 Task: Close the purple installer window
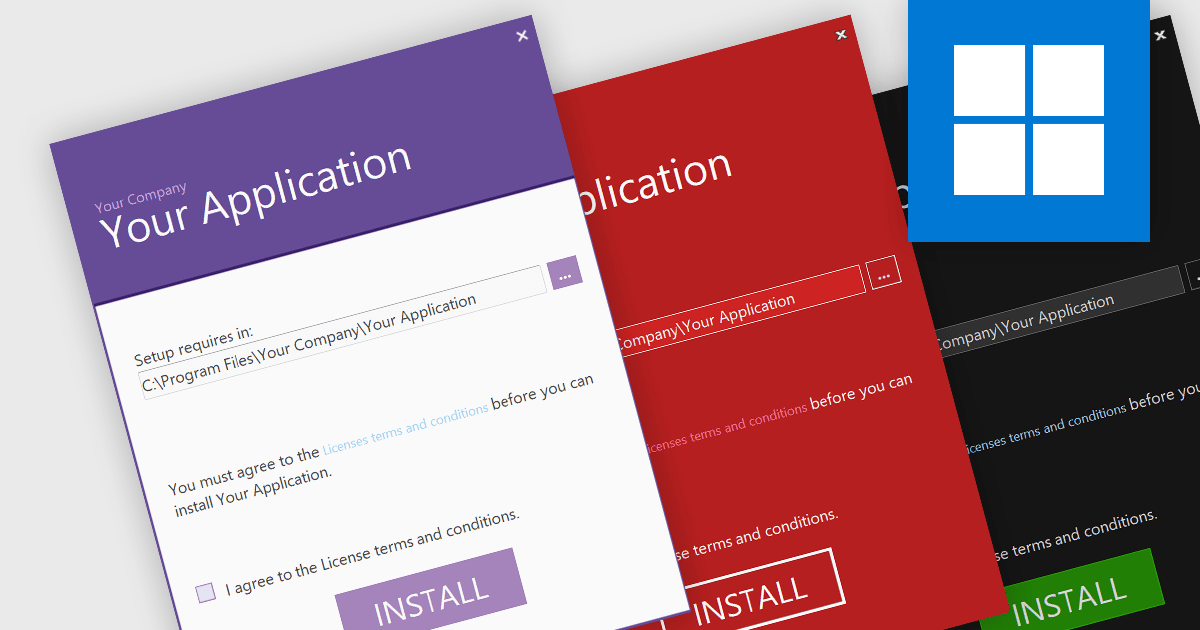(521, 35)
